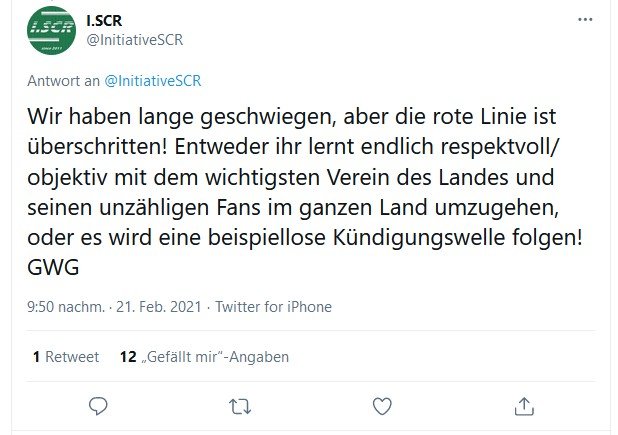Share the tweet via upload arrow icon
The image size is (618, 435).
point(524,406)
